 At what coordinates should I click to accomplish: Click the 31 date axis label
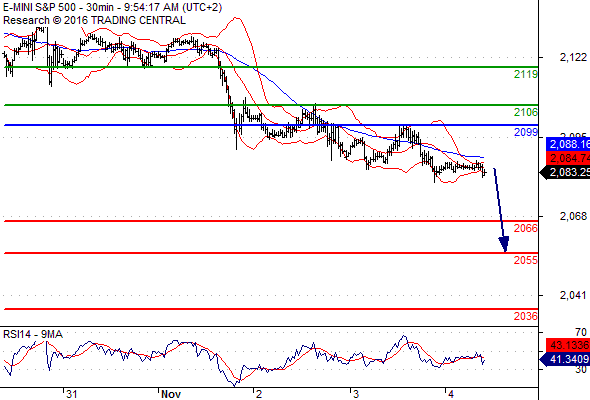tap(71, 394)
